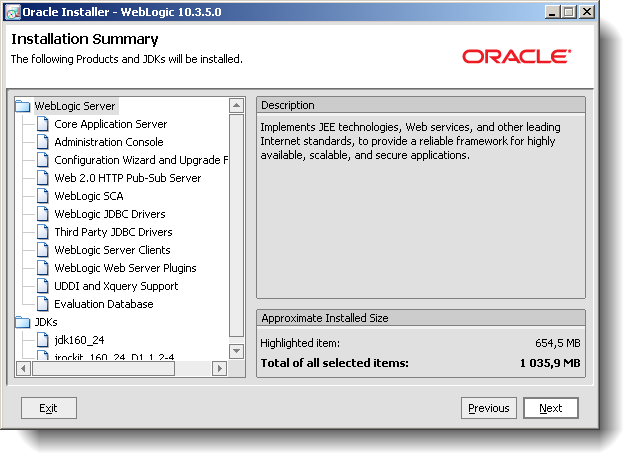Select the WebLogic Server tree node

coord(75,106)
